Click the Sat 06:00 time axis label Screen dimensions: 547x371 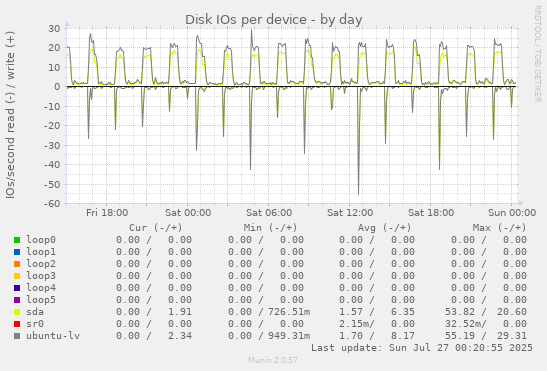(269, 213)
